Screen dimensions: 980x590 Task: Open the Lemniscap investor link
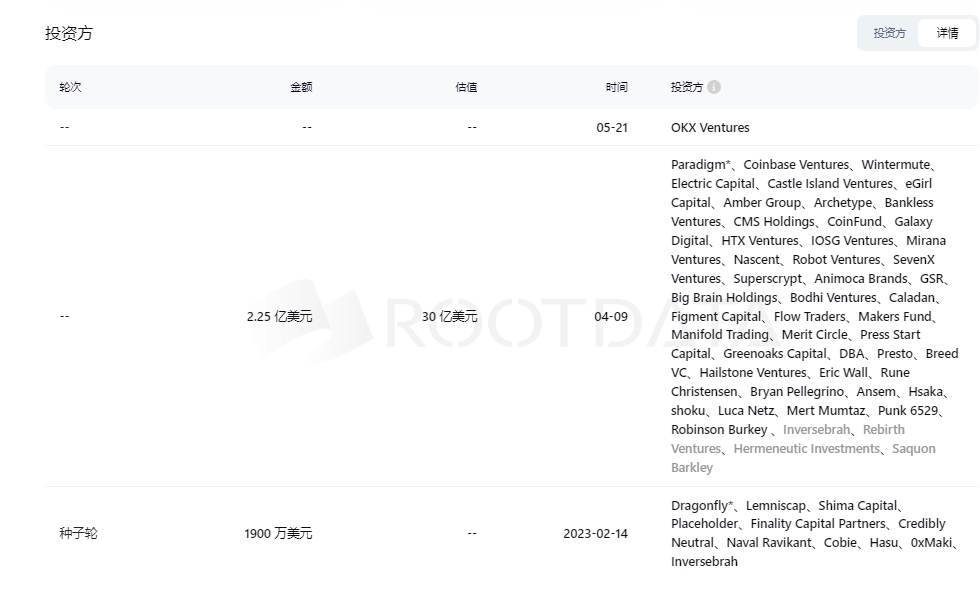click(x=776, y=505)
